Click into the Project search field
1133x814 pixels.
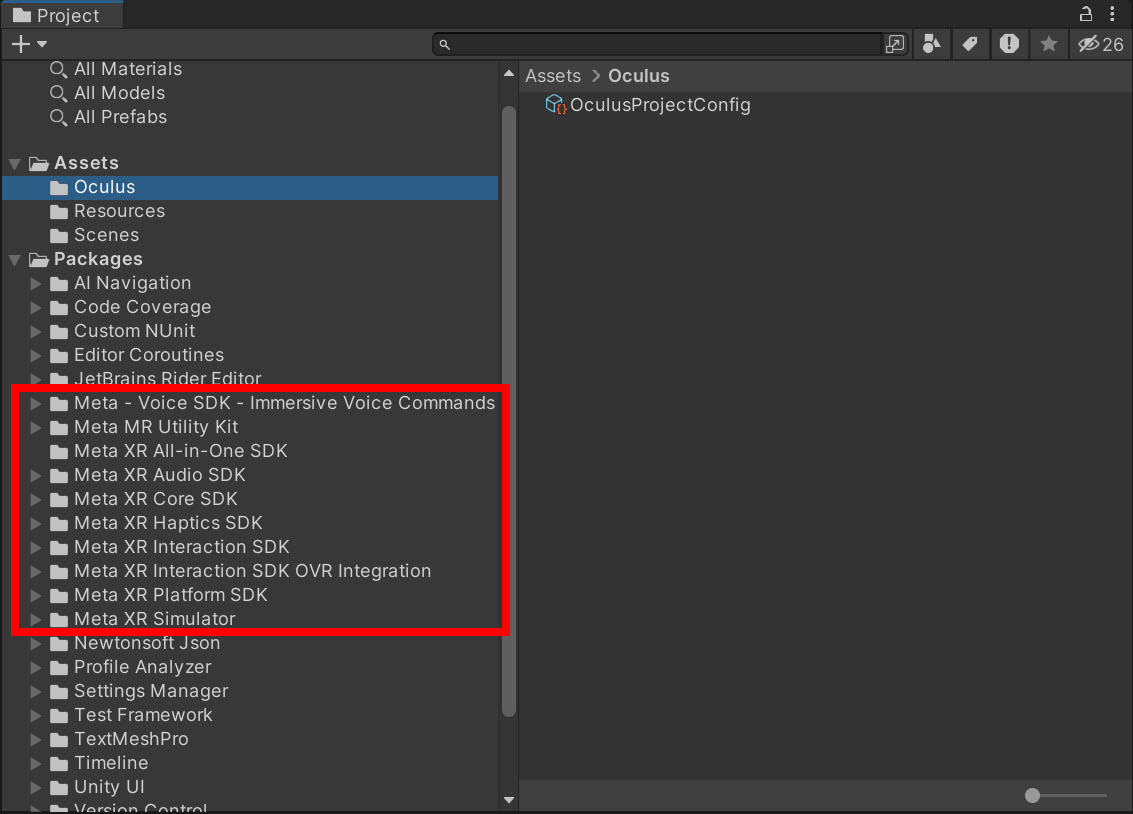pyautogui.click(x=658, y=44)
